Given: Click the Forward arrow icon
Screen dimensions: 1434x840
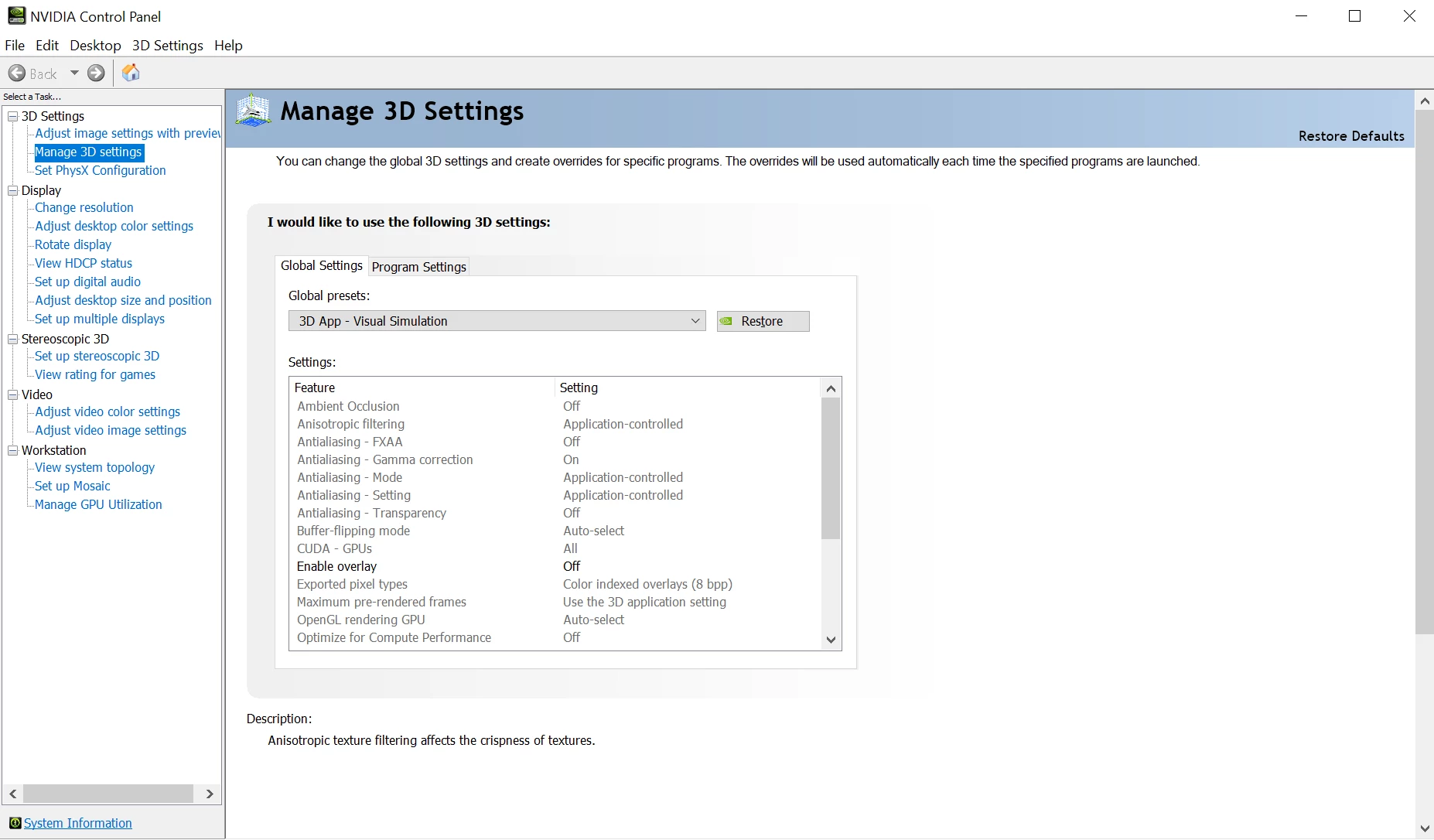Looking at the screenshot, I should click(x=96, y=73).
